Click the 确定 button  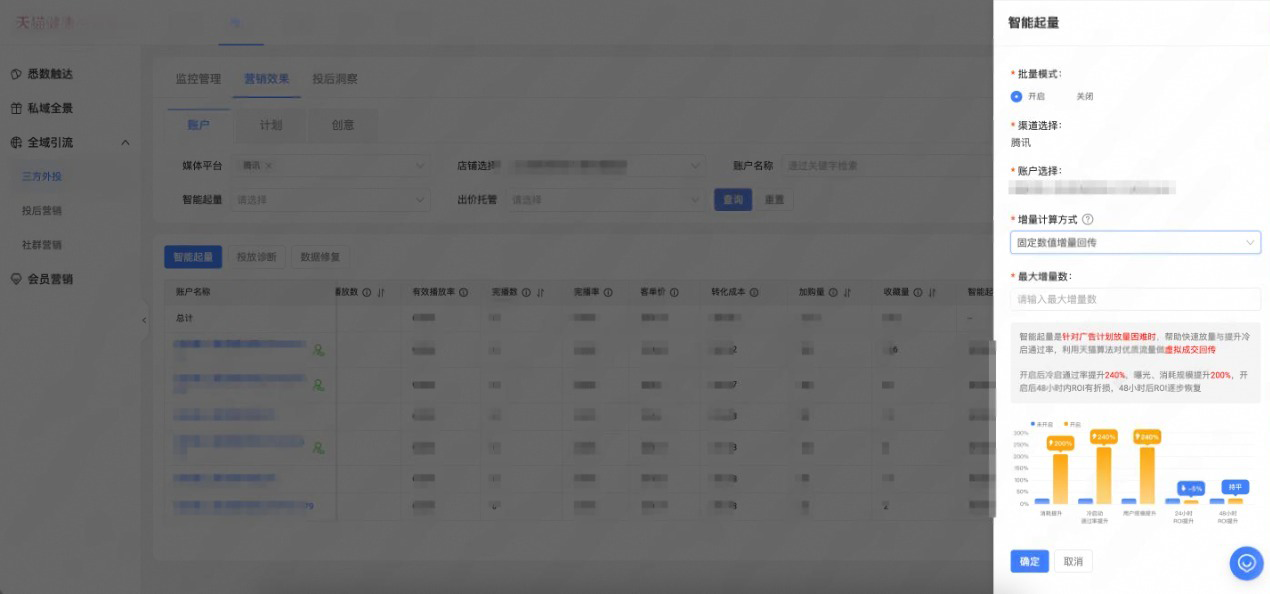coord(1029,561)
